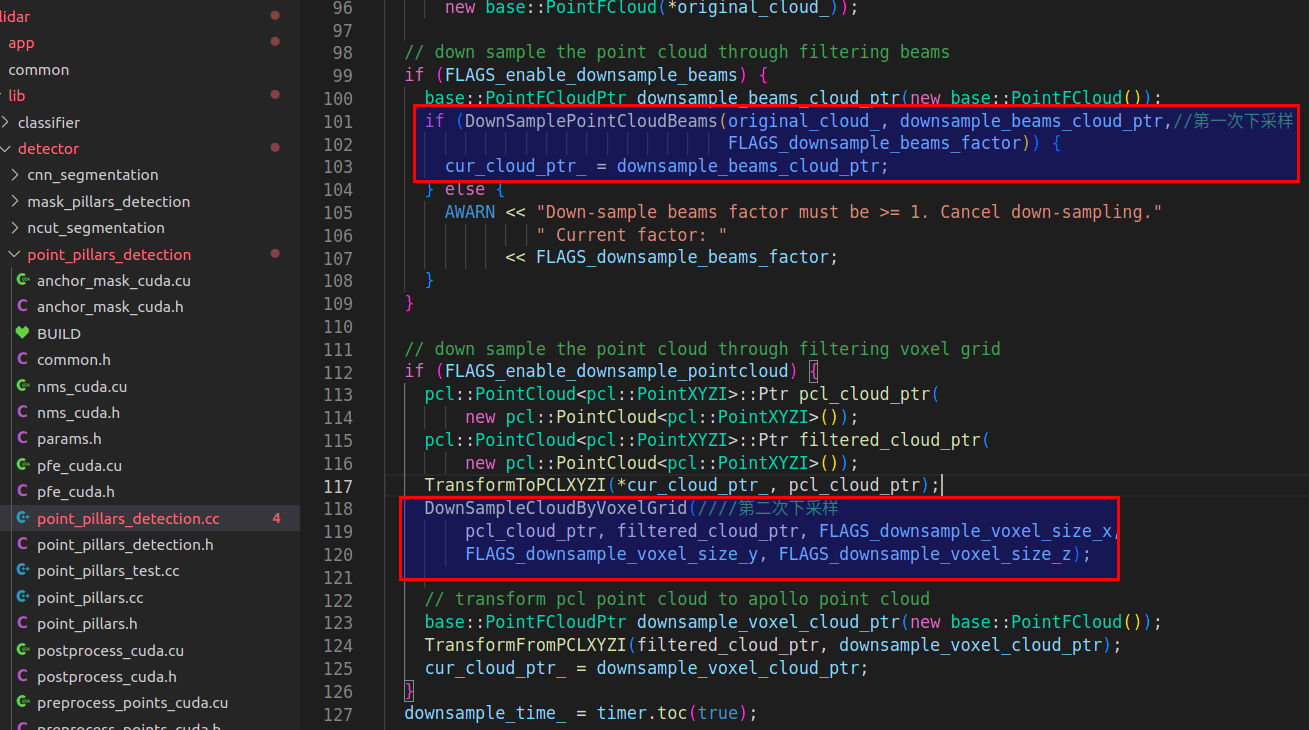Open anchor_mask_cuda.cu file icon
The width and height of the screenshot is (1309, 730).
click(x=23, y=281)
